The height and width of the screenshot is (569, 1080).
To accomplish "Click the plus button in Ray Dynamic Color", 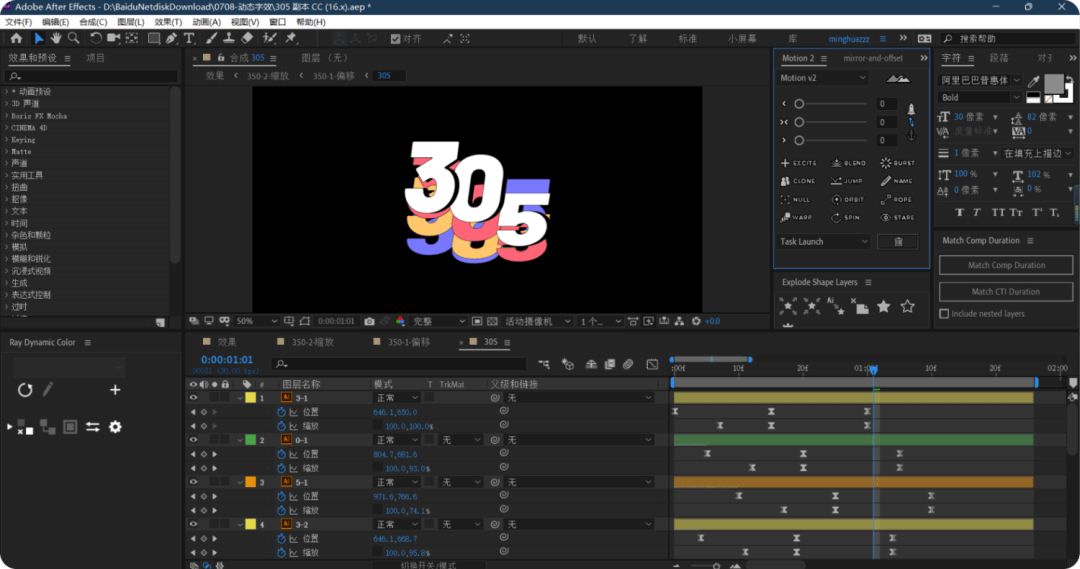I will coord(115,390).
